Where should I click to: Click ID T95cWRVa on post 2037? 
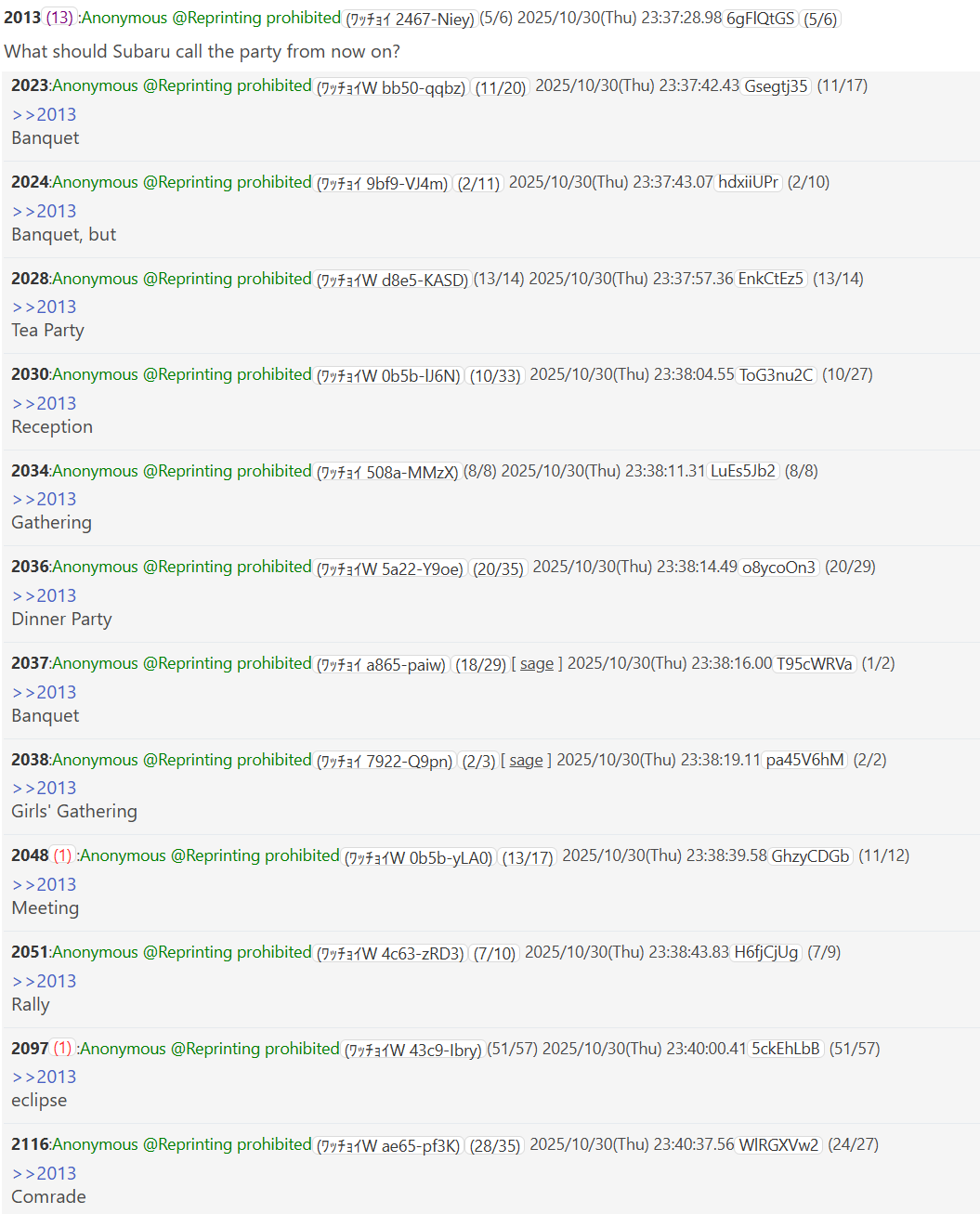pos(815,663)
